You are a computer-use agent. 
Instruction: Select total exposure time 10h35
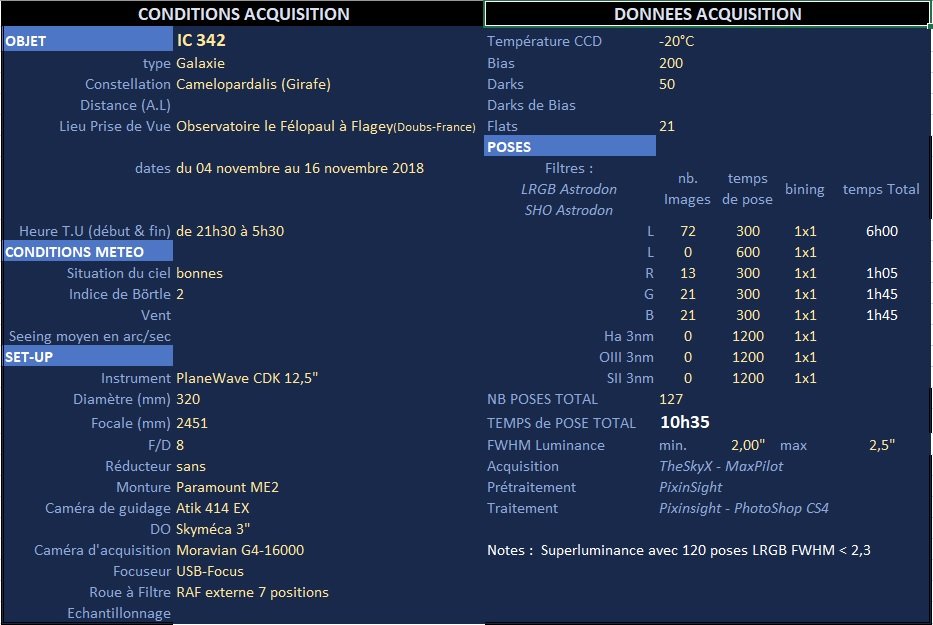(x=685, y=423)
